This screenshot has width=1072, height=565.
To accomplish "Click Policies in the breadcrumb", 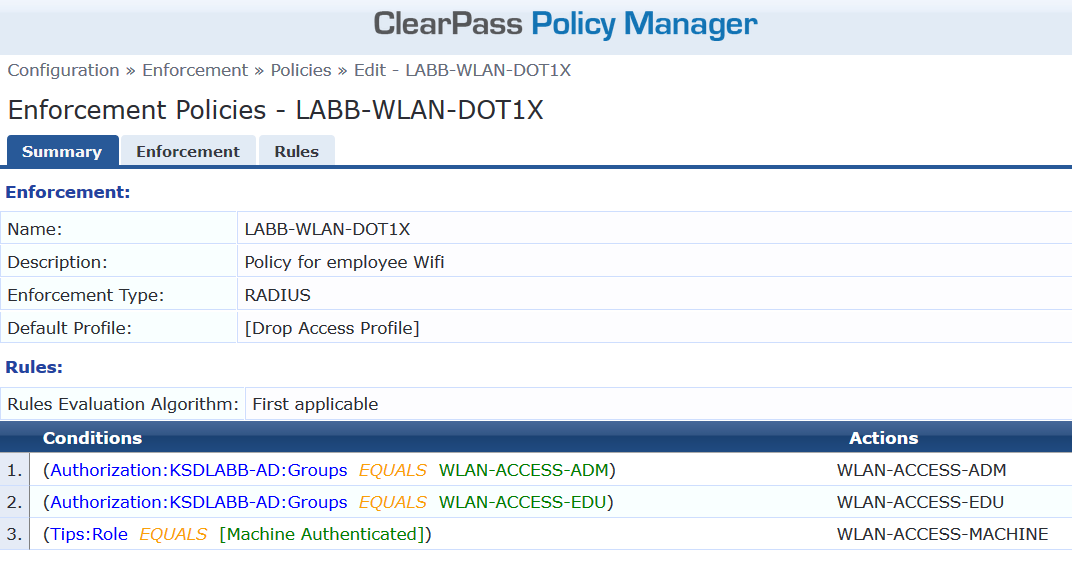I will pyautogui.click(x=301, y=70).
